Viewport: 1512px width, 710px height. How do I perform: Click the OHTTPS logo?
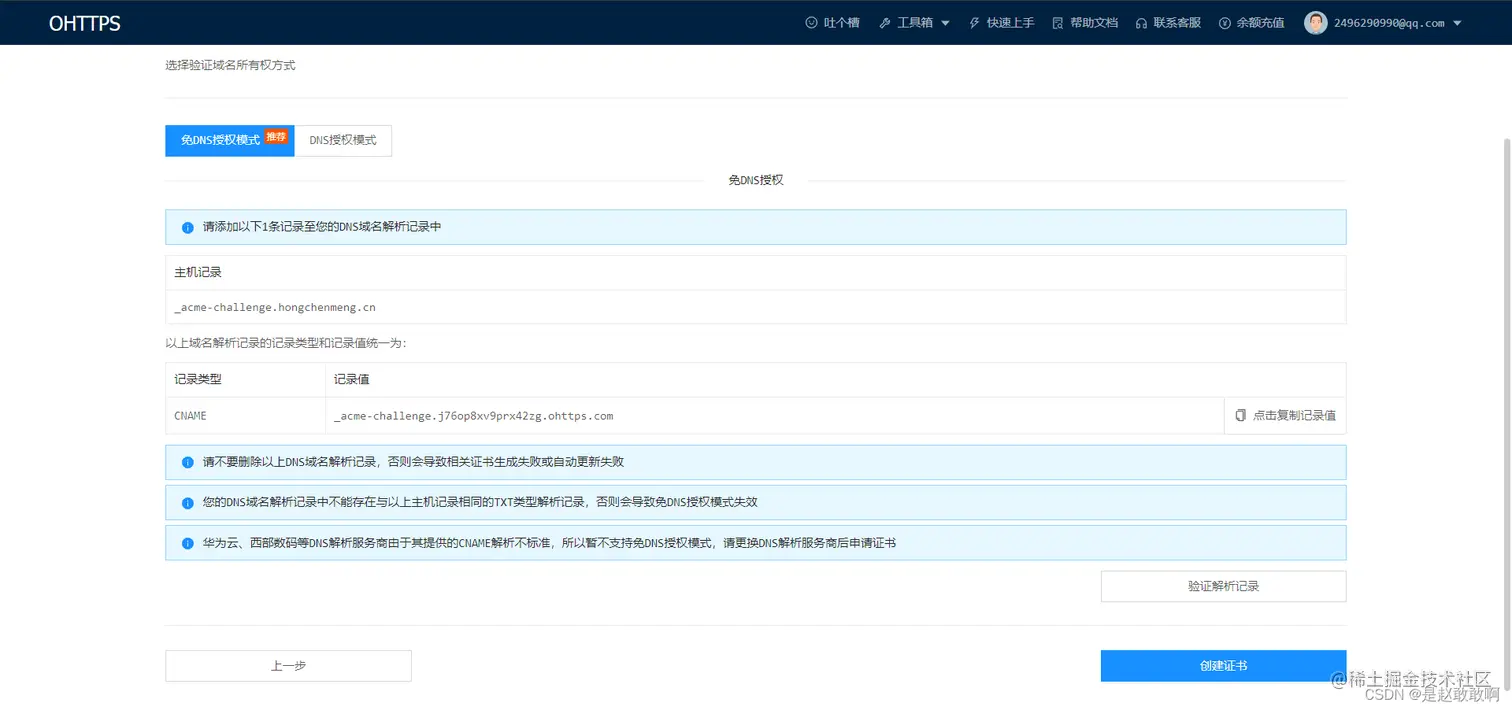point(85,23)
